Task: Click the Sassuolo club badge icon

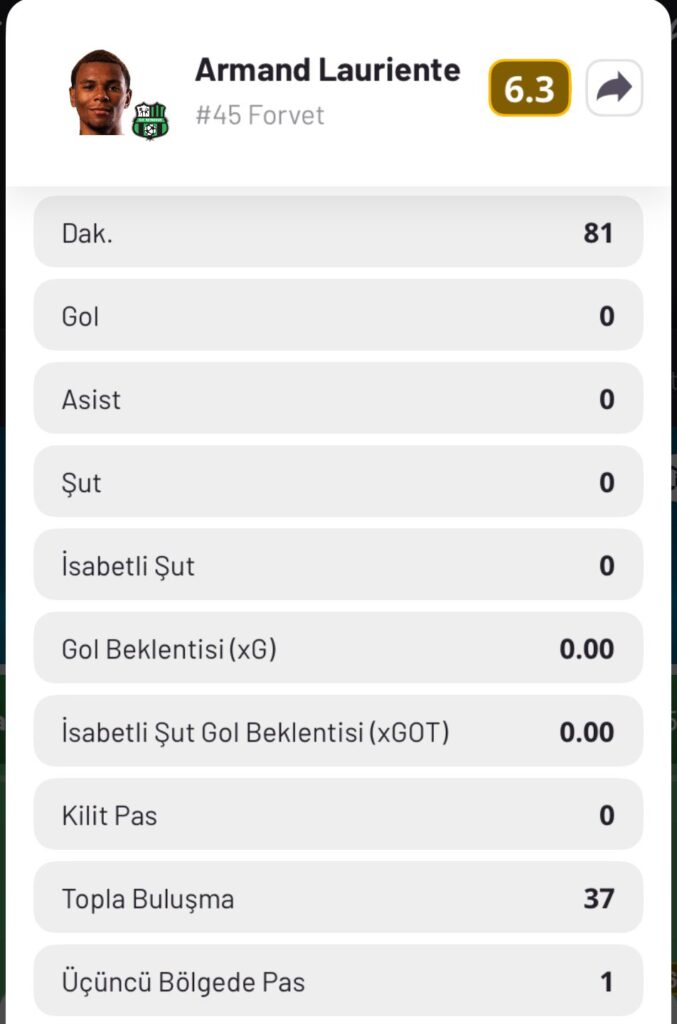Action: [150, 120]
